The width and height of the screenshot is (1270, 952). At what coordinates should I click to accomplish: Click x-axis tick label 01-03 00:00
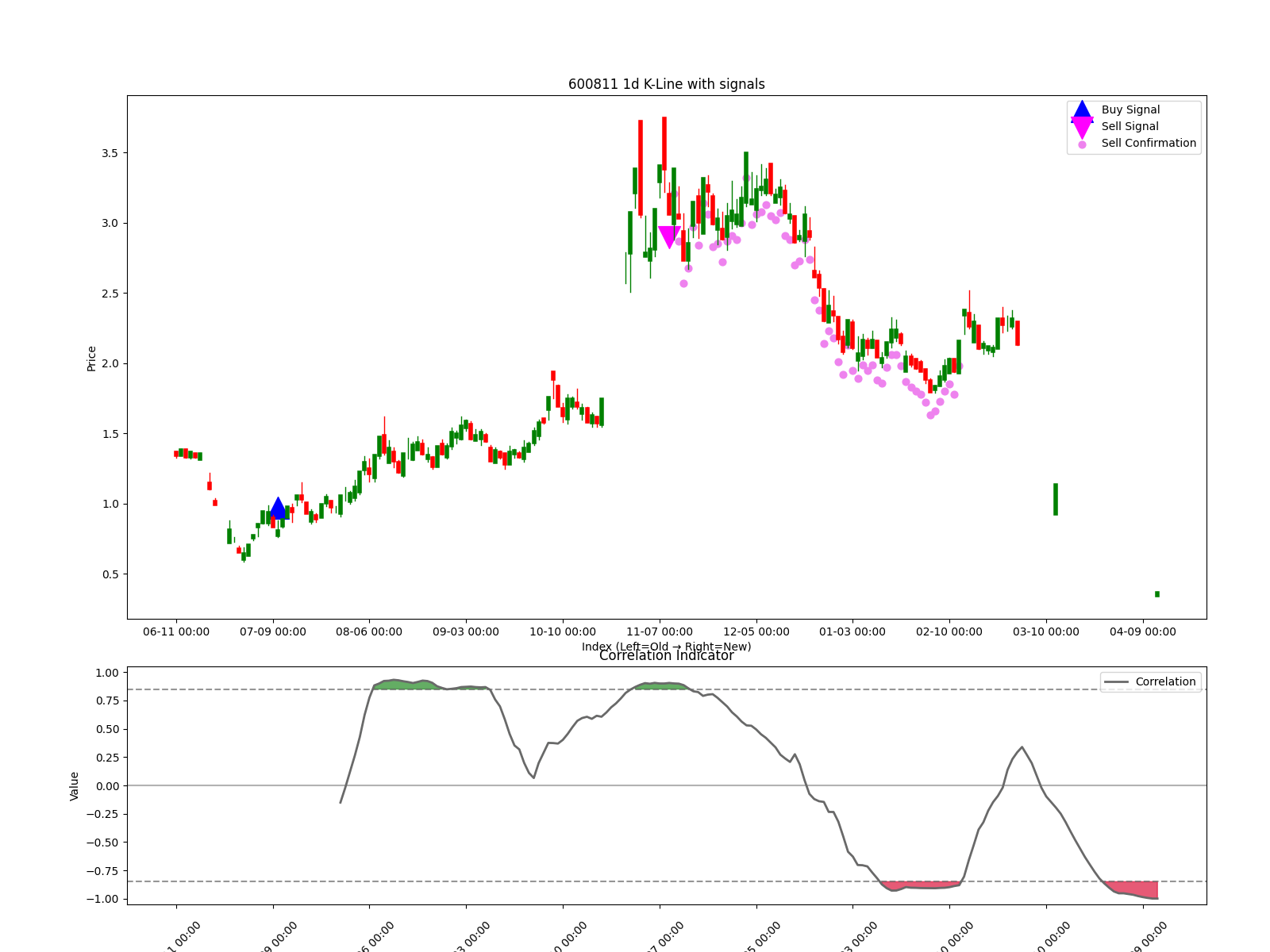852,631
